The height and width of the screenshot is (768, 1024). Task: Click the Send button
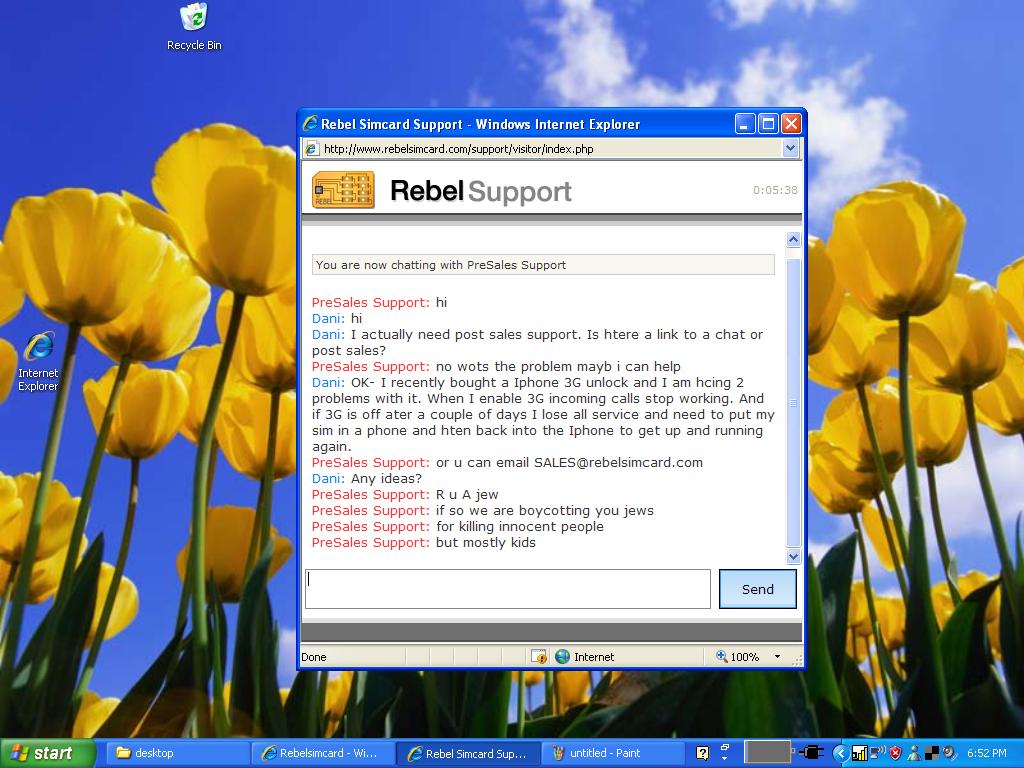[x=758, y=589]
